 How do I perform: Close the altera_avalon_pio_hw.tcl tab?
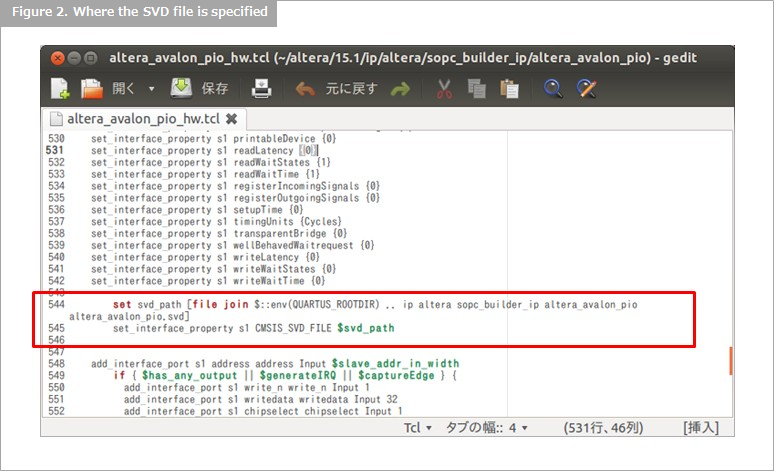[231, 119]
